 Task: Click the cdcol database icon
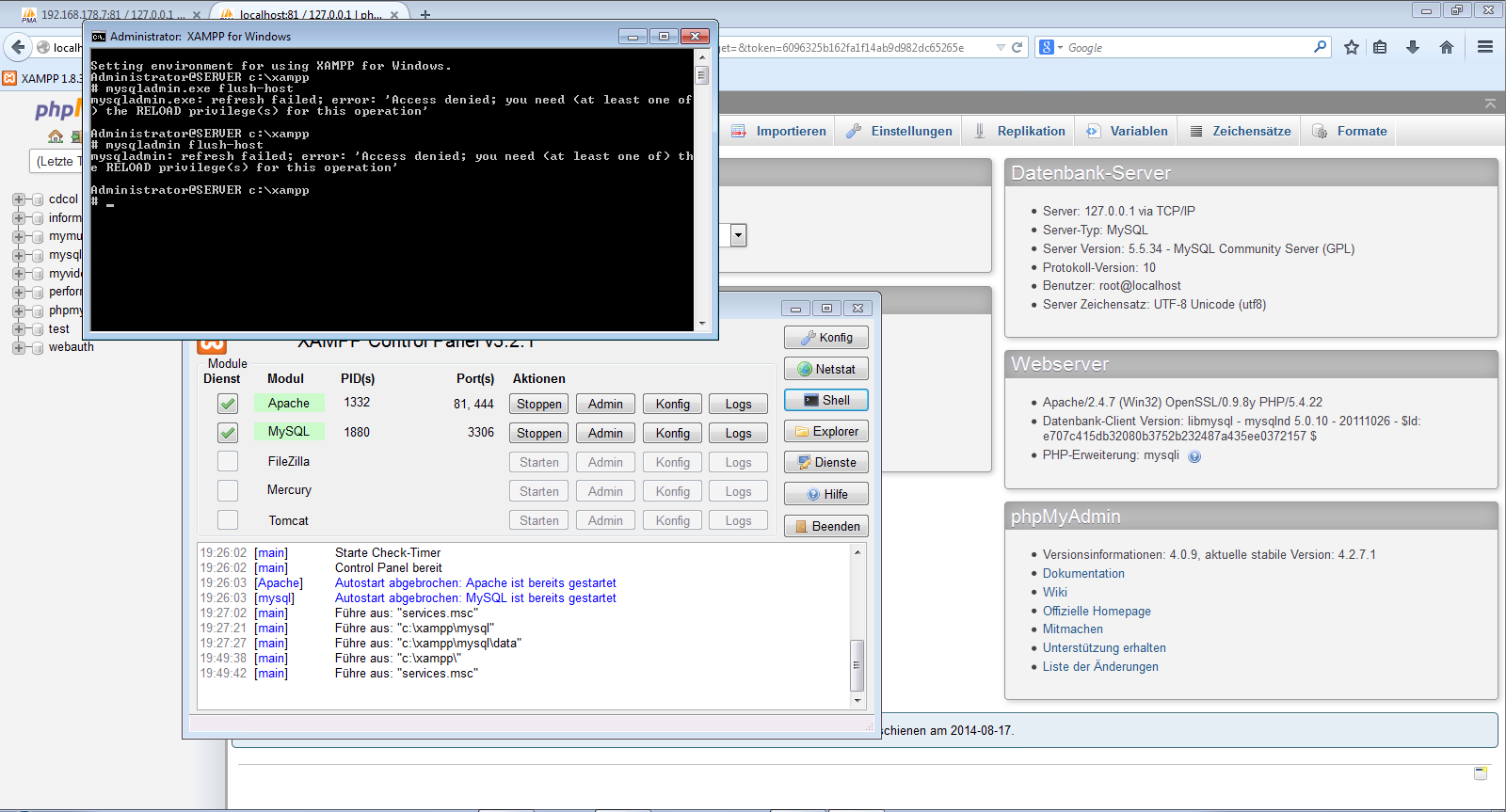(38, 199)
